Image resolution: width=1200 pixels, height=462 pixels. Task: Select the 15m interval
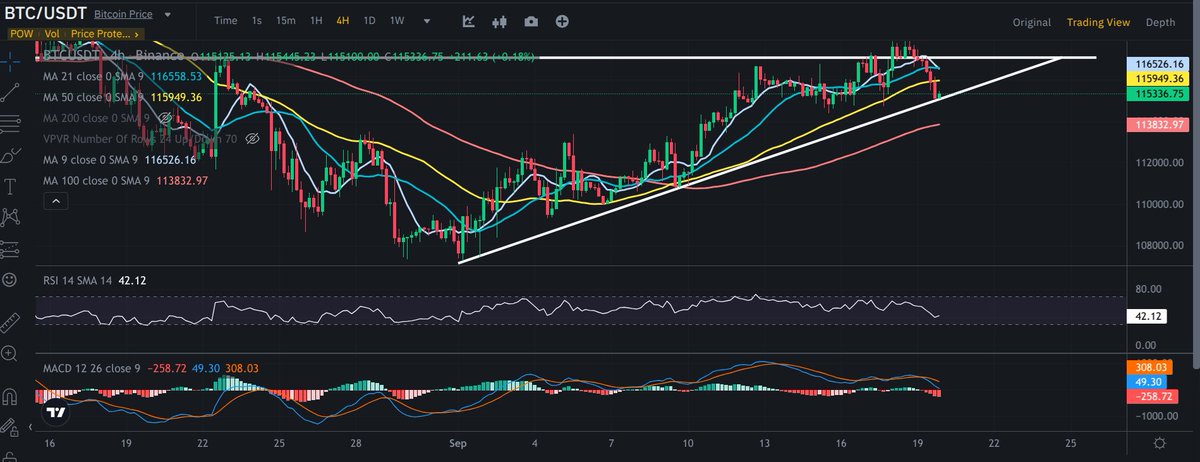click(286, 21)
